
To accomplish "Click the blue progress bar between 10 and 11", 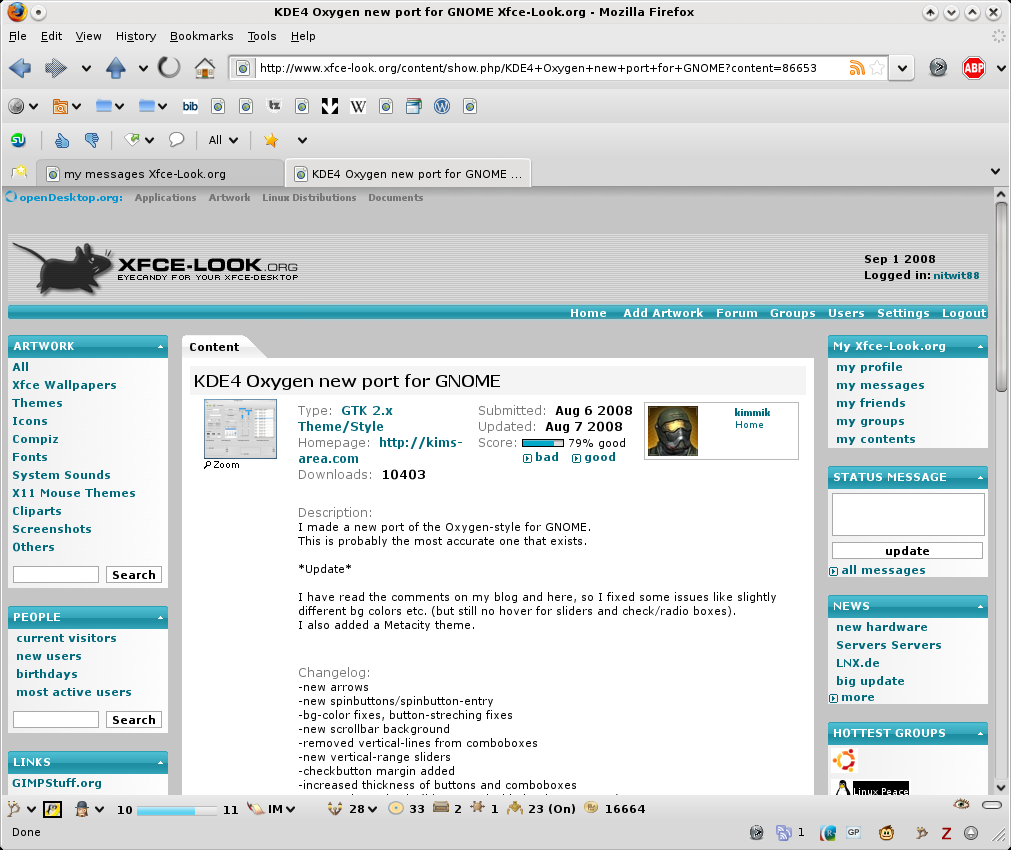I will click(176, 810).
